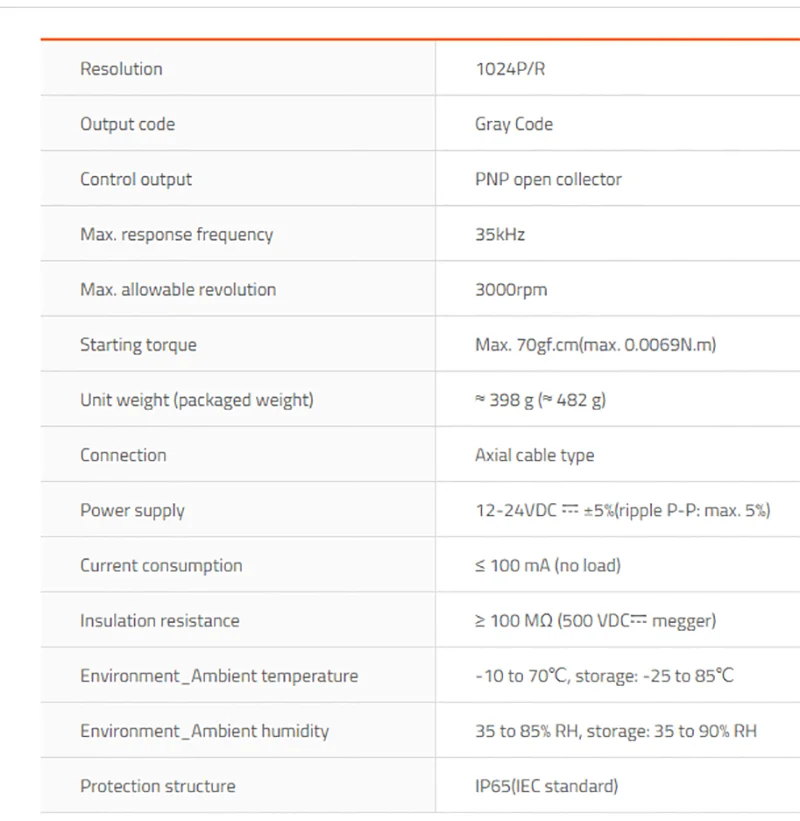This screenshot has width=800, height=821.
Task: Select the PNP open collector text
Action: tap(548, 179)
